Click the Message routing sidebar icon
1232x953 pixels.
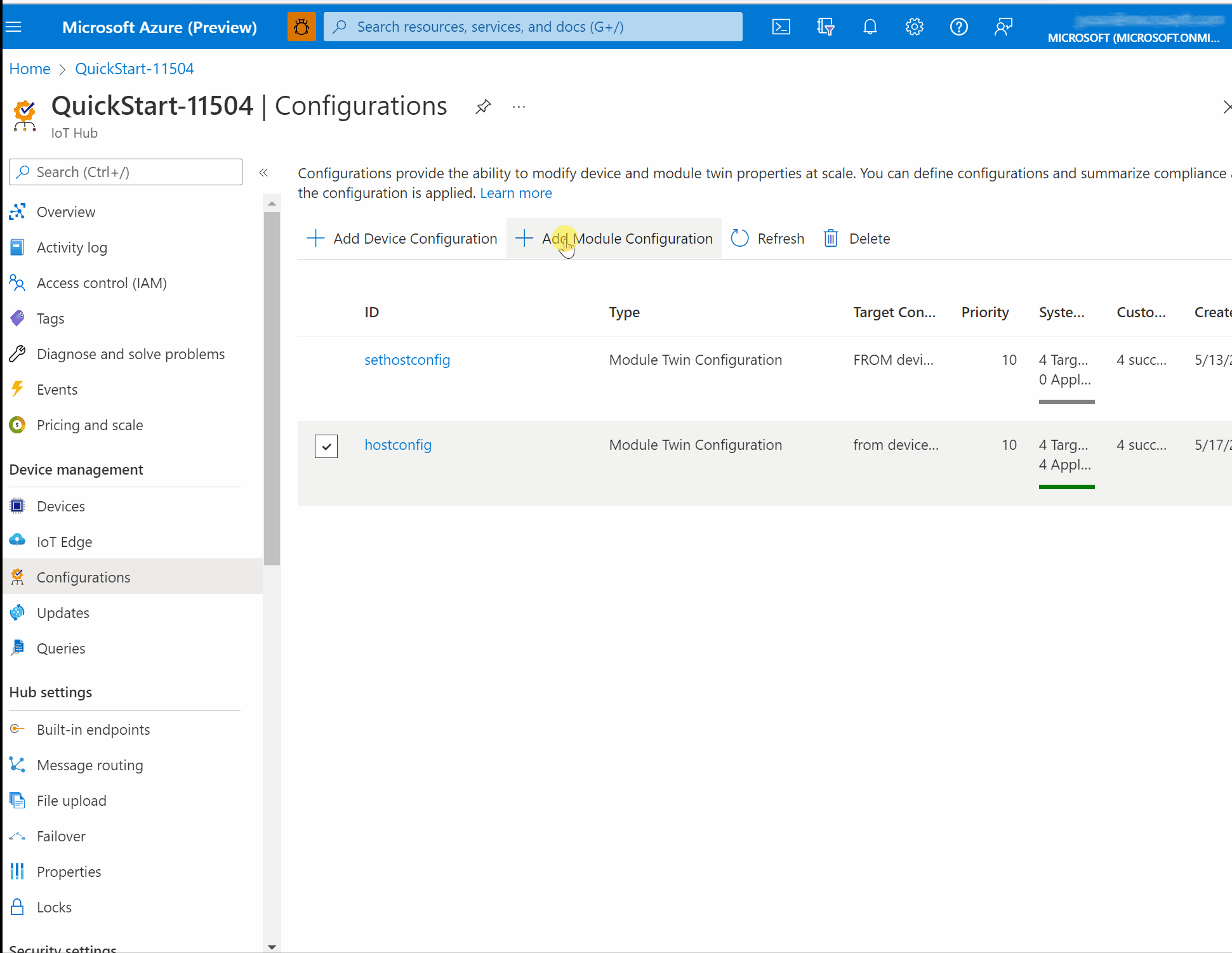click(17, 765)
